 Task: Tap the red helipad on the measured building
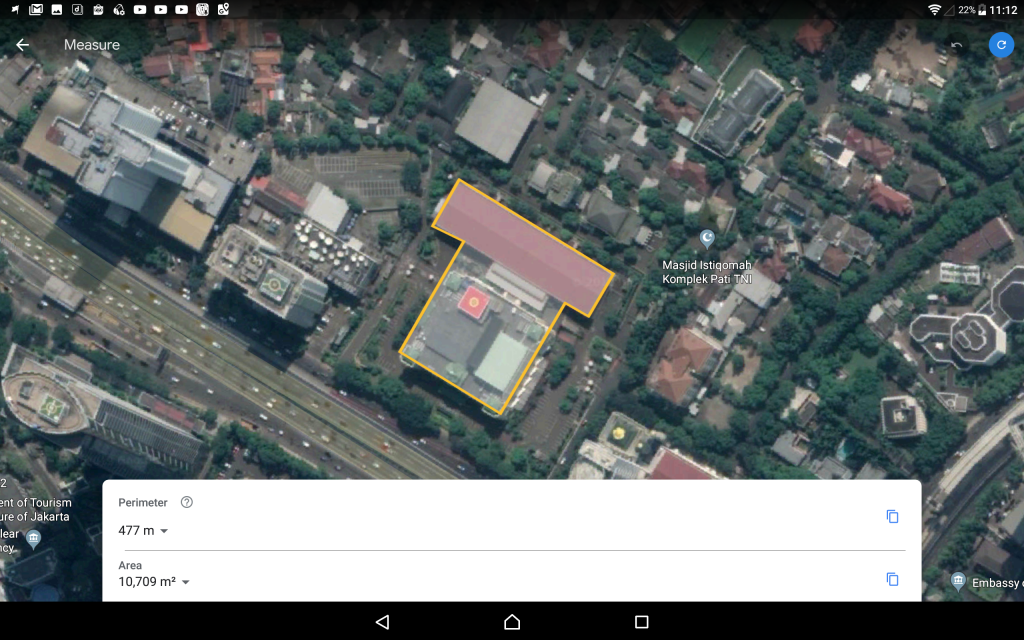tap(472, 300)
